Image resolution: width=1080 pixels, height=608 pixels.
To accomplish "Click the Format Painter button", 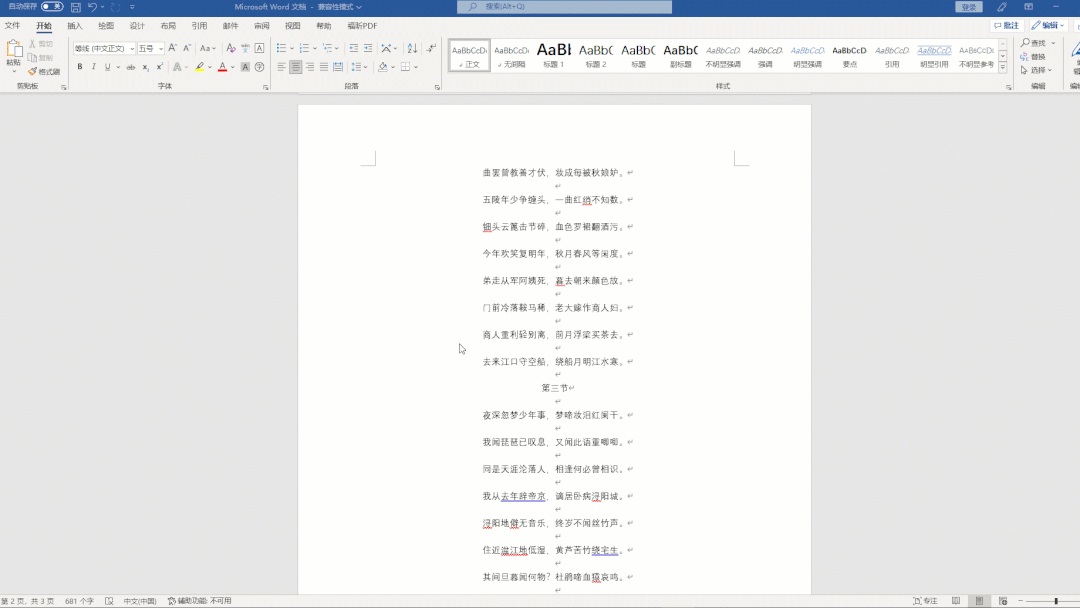I will tap(44, 72).
